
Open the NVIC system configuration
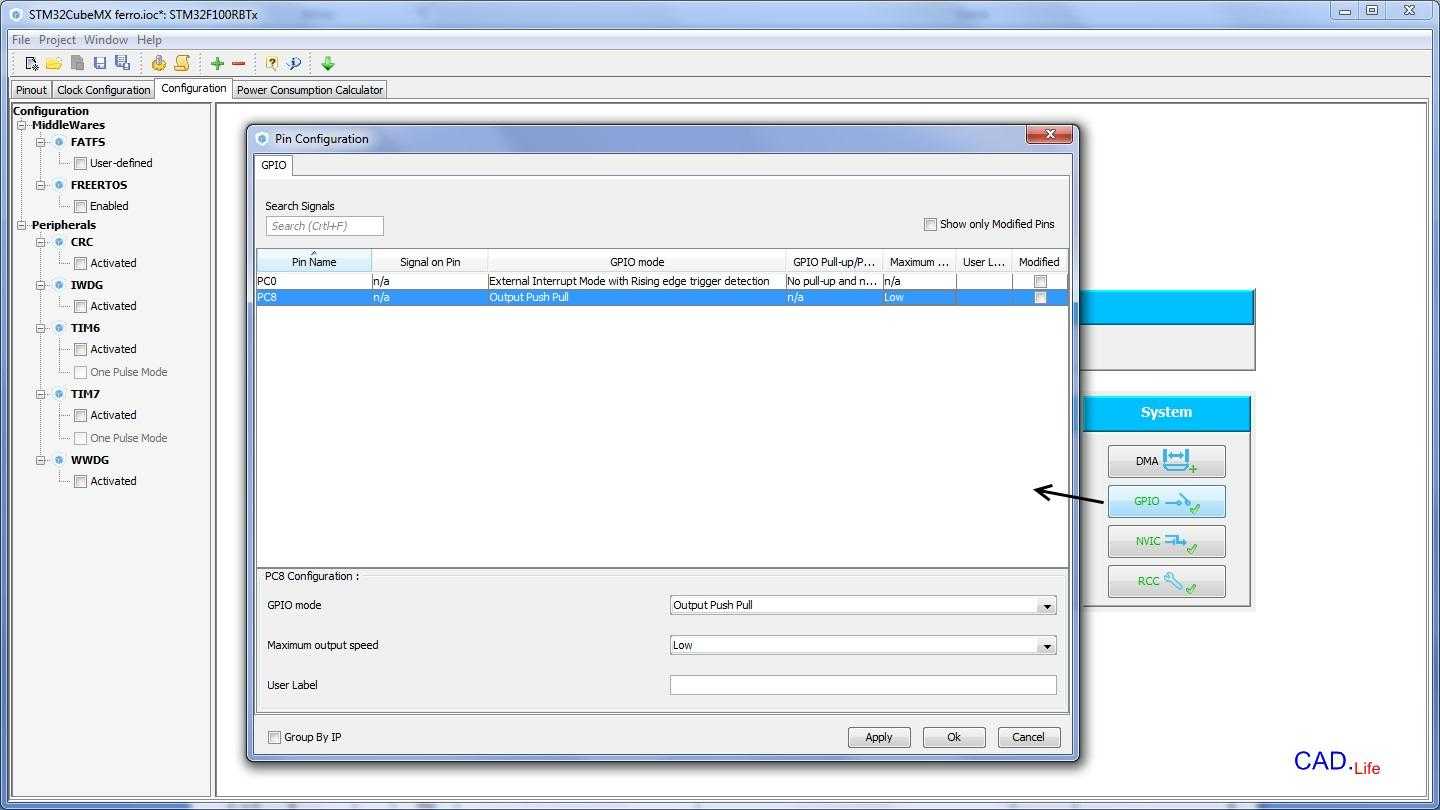click(1166, 541)
